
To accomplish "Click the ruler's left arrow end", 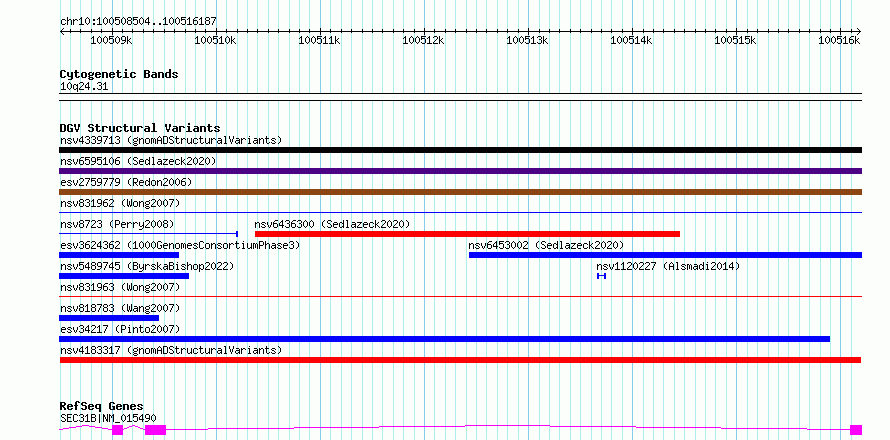I will pos(62,31).
